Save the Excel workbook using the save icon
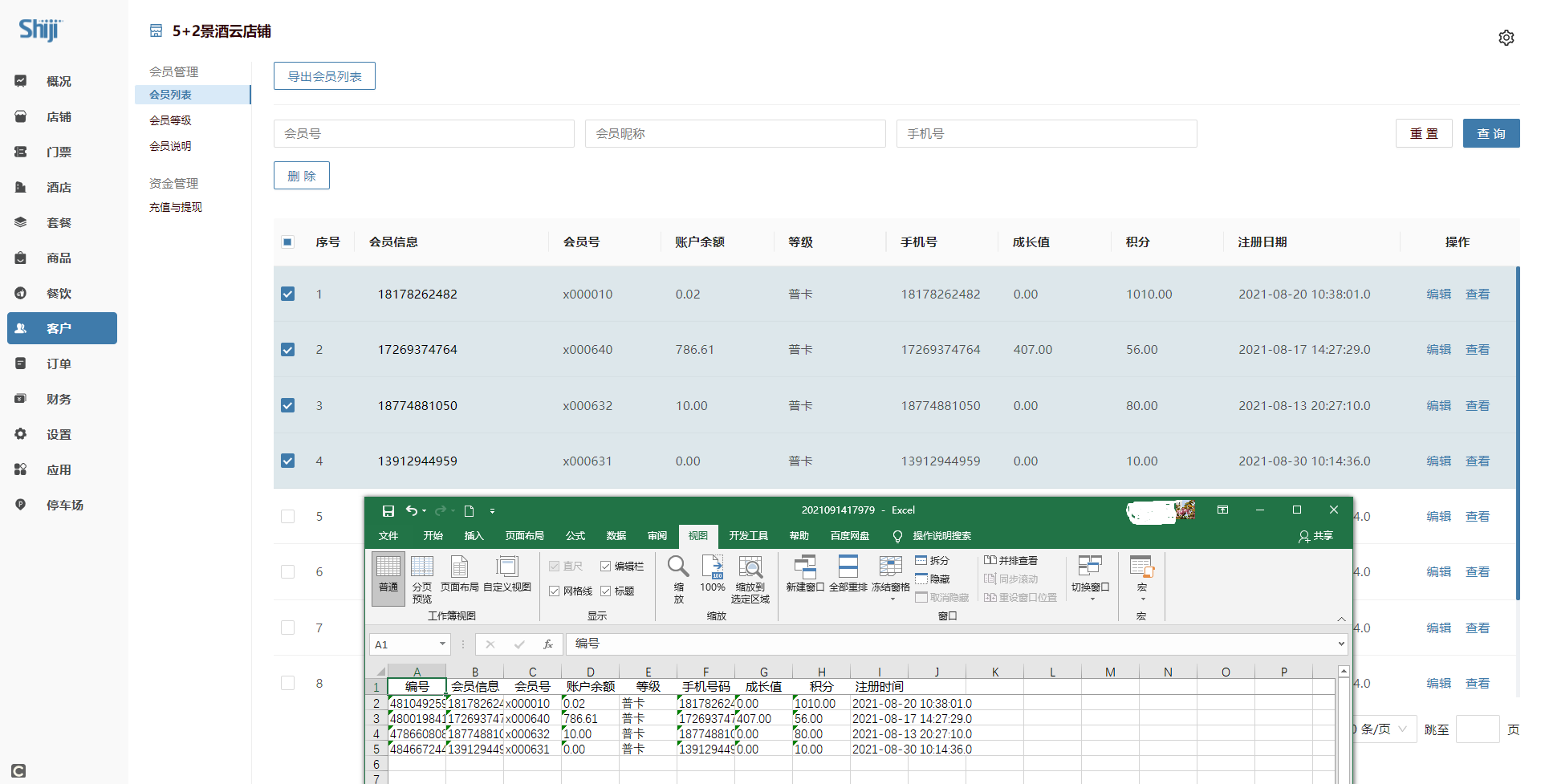Image resolution: width=1541 pixels, height=784 pixels. [388, 510]
